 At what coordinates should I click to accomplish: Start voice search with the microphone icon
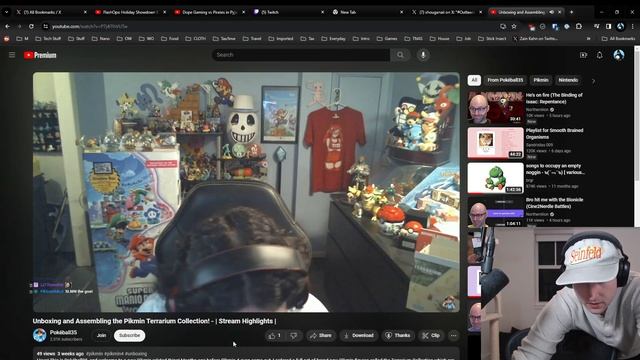tap(423, 55)
